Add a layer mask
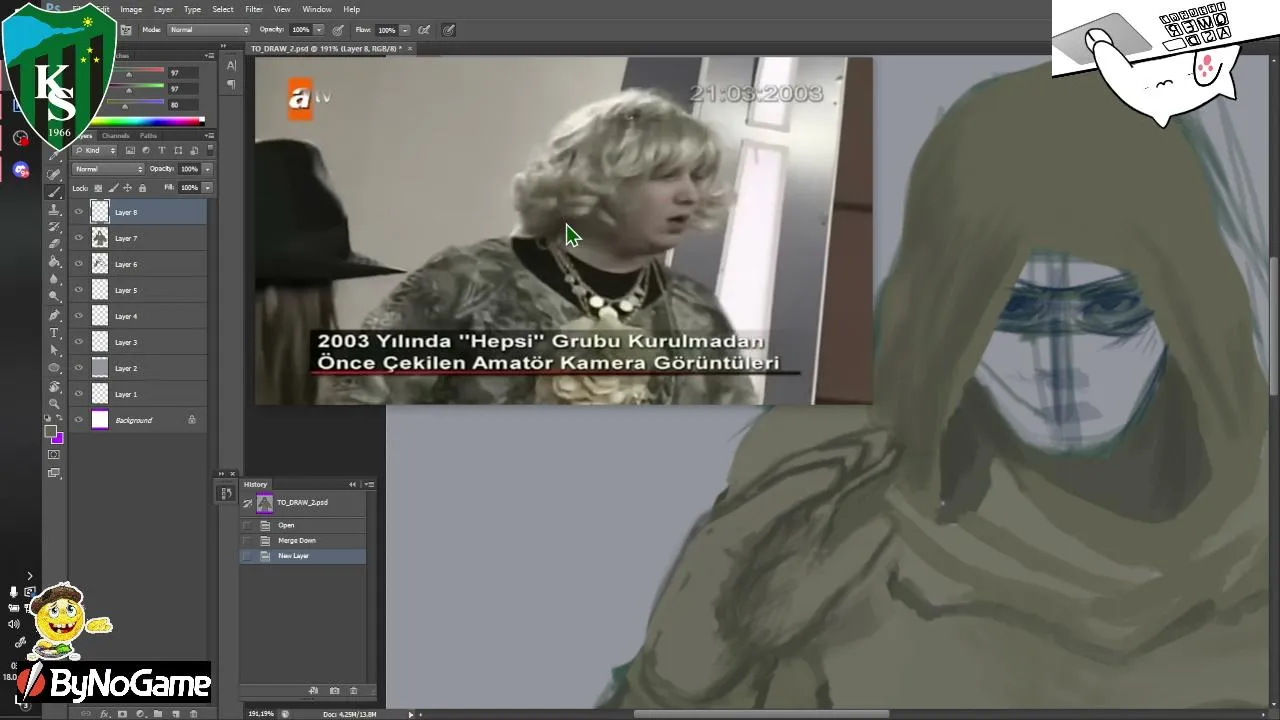 [122, 714]
